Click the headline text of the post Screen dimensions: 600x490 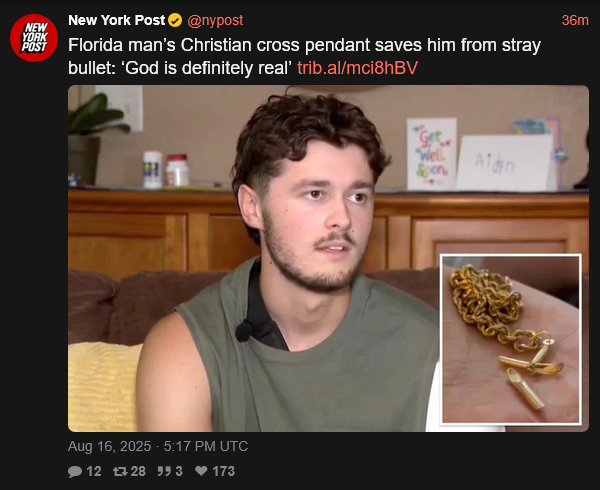pyautogui.click(x=304, y=56)
